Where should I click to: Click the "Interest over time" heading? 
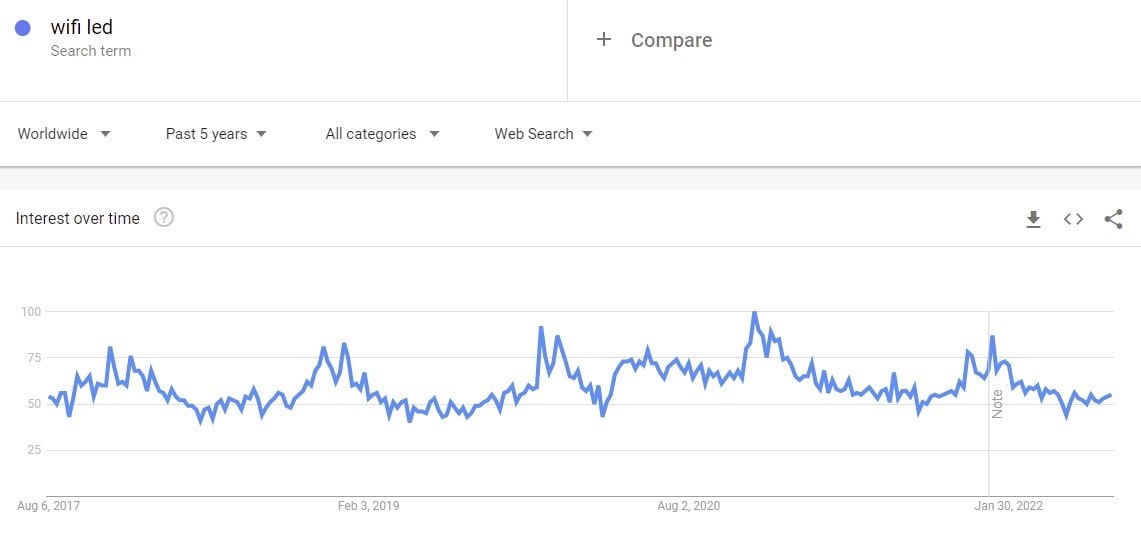pyautogui.click(x=78, y=219)
